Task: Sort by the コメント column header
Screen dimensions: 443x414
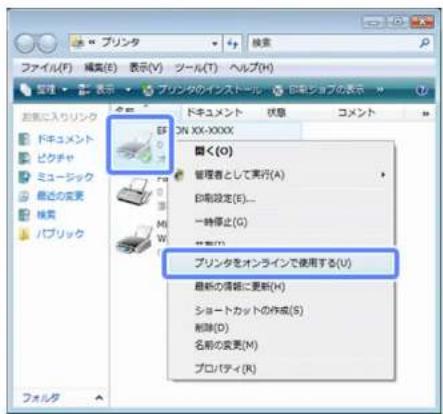Action: tap(356, 113)
